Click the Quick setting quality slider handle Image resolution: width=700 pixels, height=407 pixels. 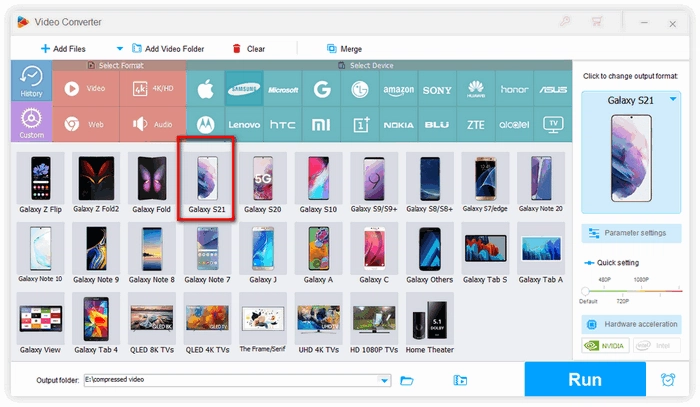(585, 291)
